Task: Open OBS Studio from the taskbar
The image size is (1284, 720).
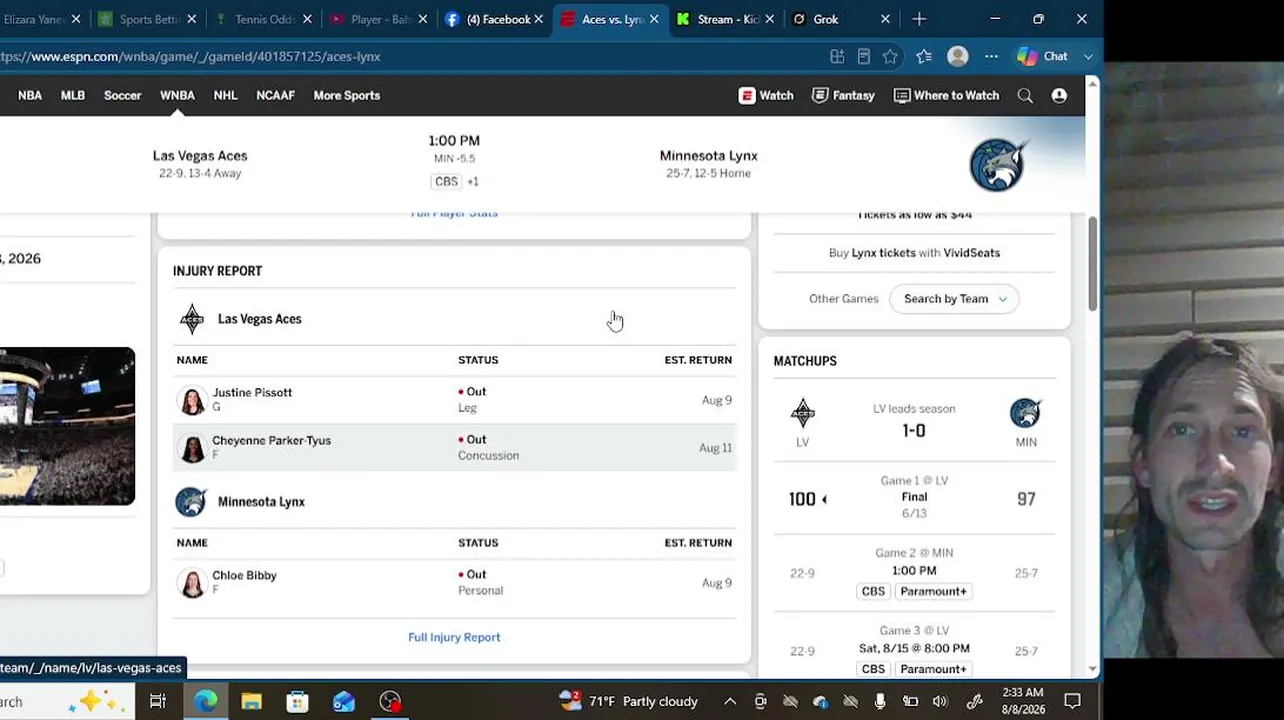Action: [390, 701]
